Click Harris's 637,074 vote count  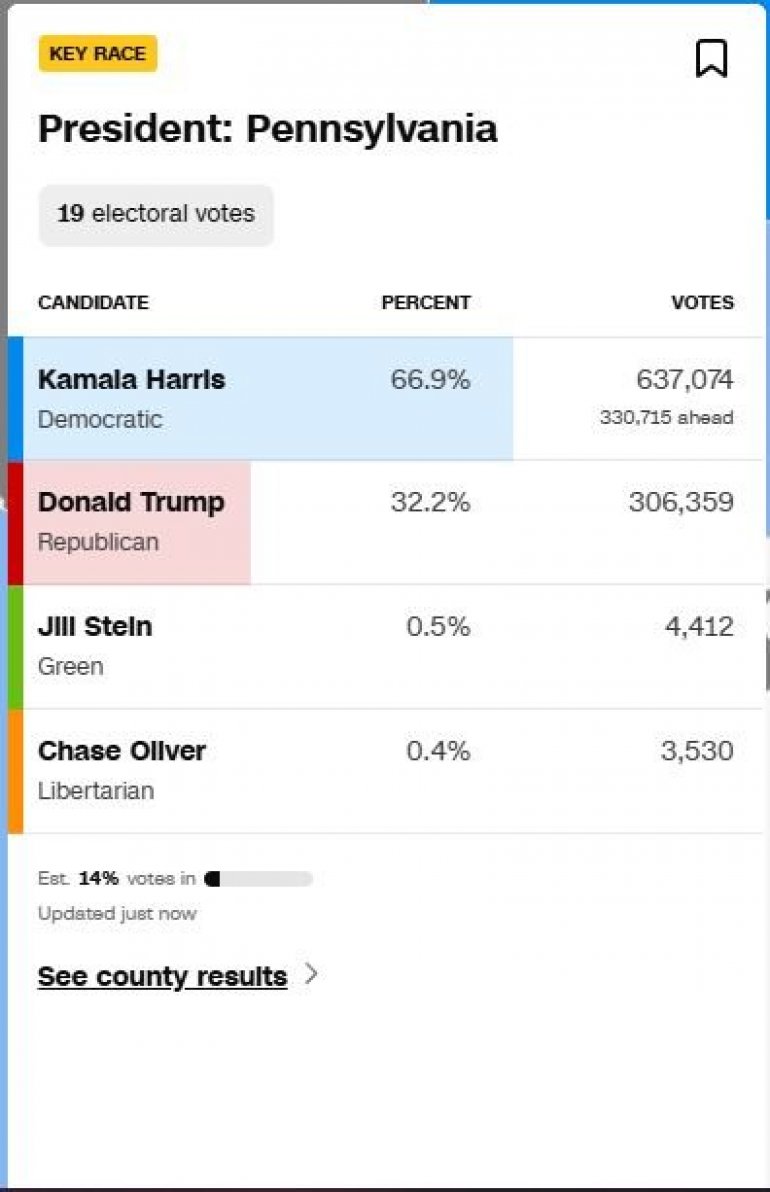[x=684, y=380]
